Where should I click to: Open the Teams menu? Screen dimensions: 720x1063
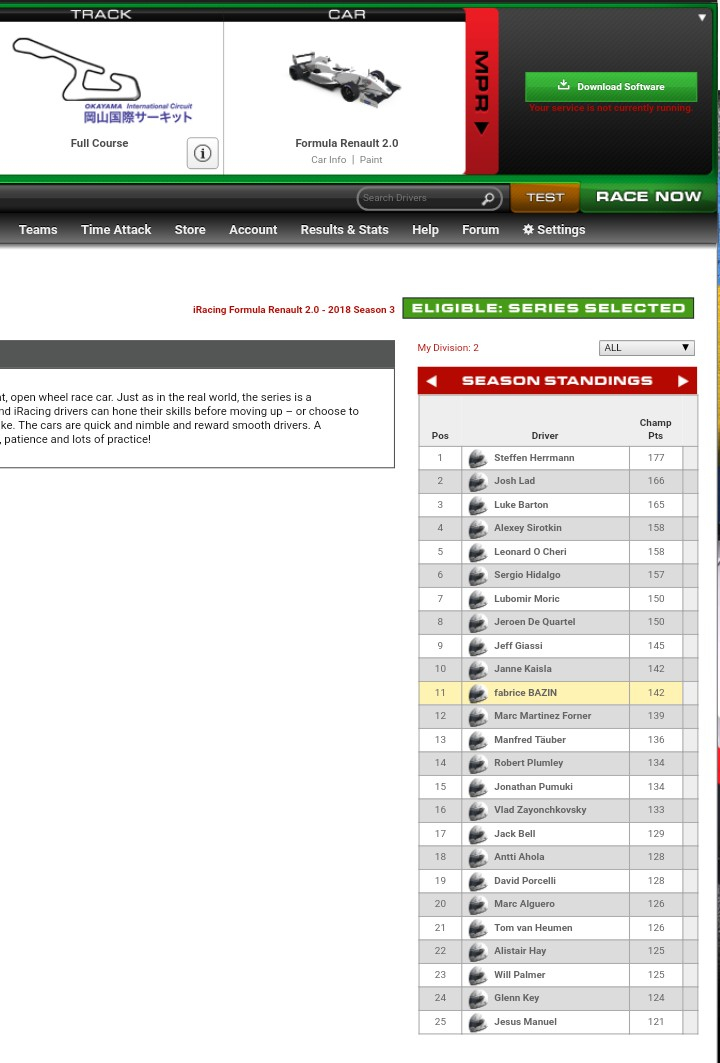pos(38,230)
